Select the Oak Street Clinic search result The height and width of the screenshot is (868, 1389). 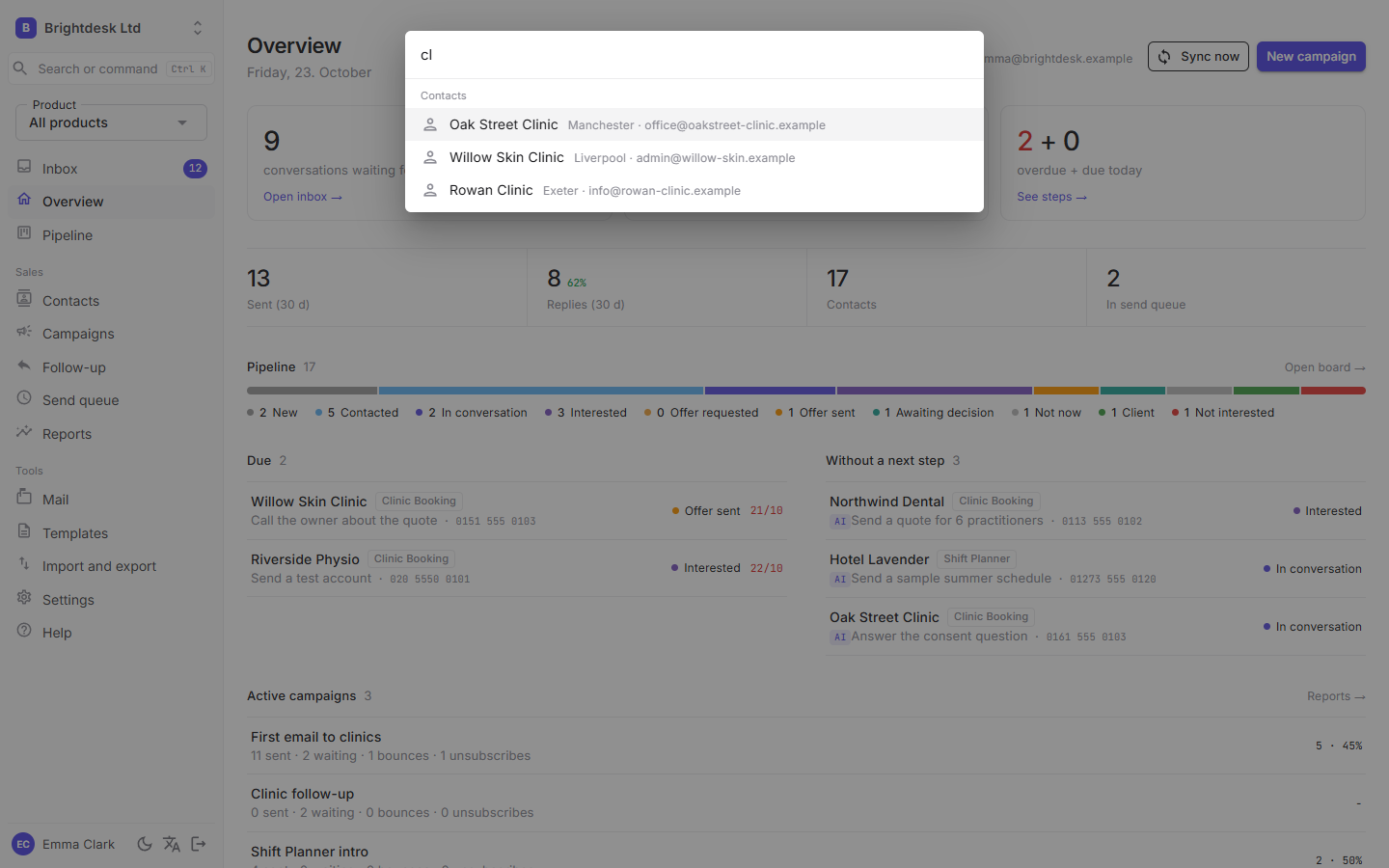[x=694, y=124]
